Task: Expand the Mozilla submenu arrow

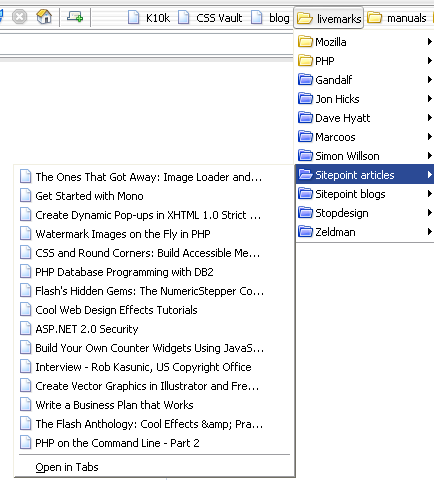Action: (x=430, y=42)
